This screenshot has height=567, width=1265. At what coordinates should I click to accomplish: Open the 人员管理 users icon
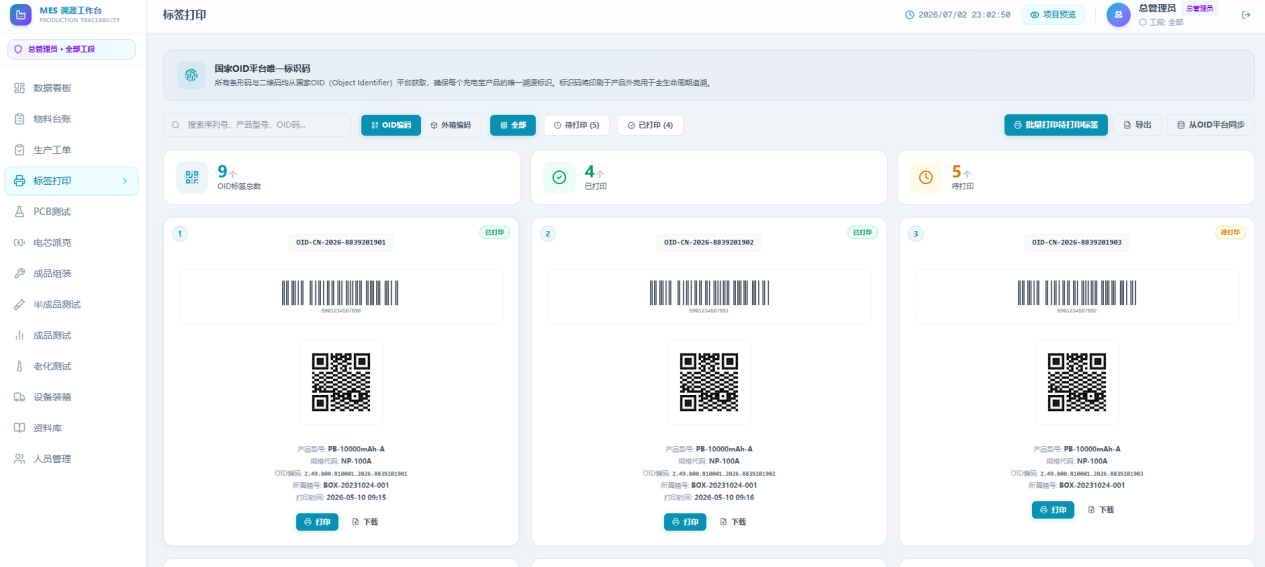tap(19, 459)
